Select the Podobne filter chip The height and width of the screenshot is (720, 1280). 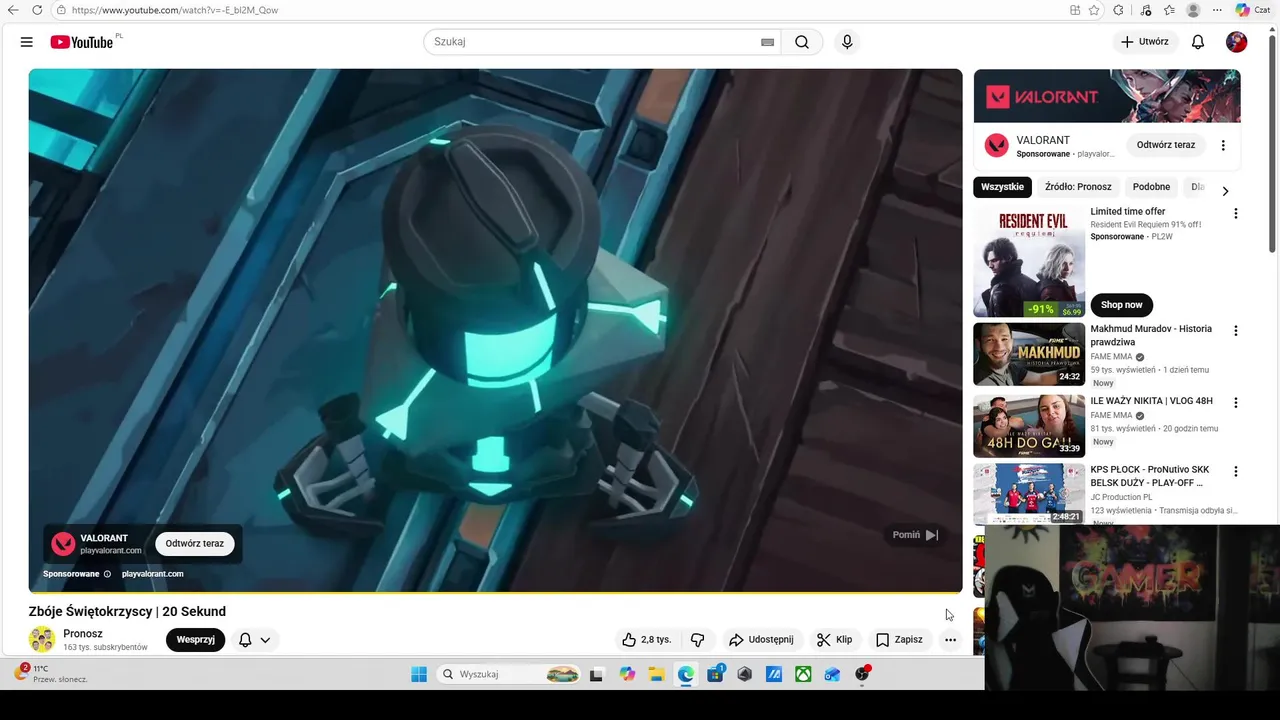1151,187
